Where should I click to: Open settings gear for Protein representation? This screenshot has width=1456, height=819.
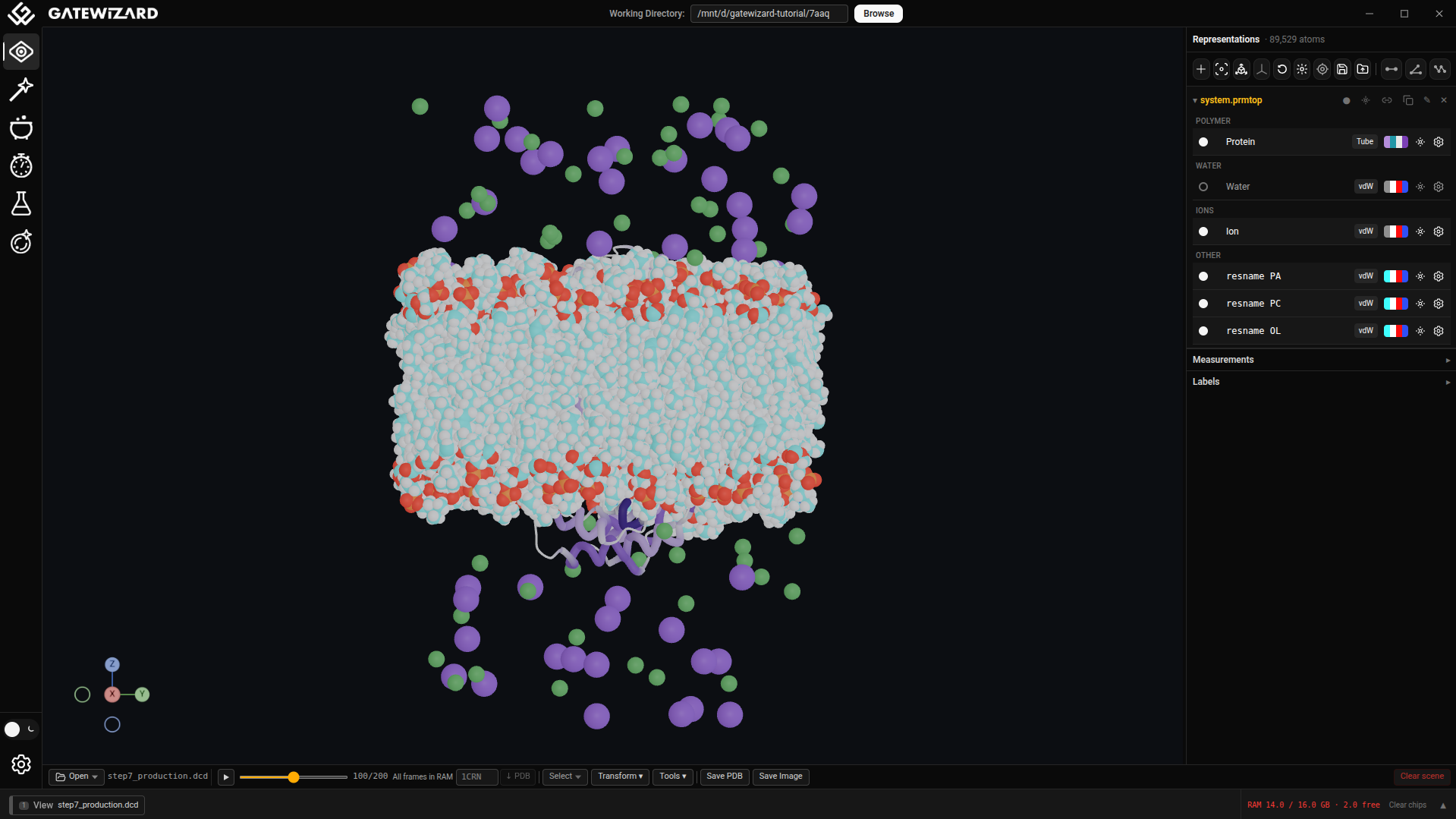[1439, 142]
